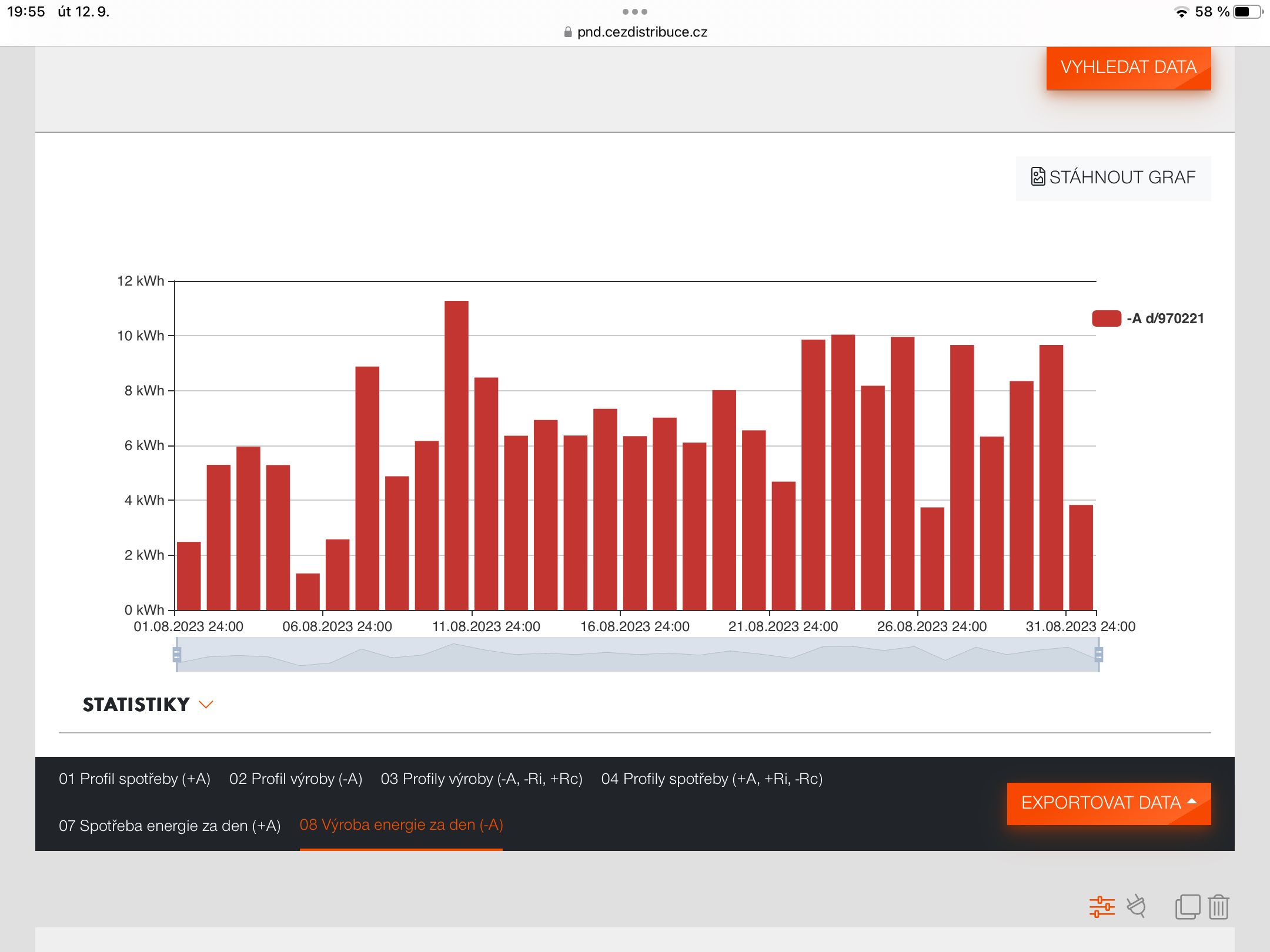Click the chart range navigator overview area
The width and height of the screenshot is (1270, 952).
637,655
